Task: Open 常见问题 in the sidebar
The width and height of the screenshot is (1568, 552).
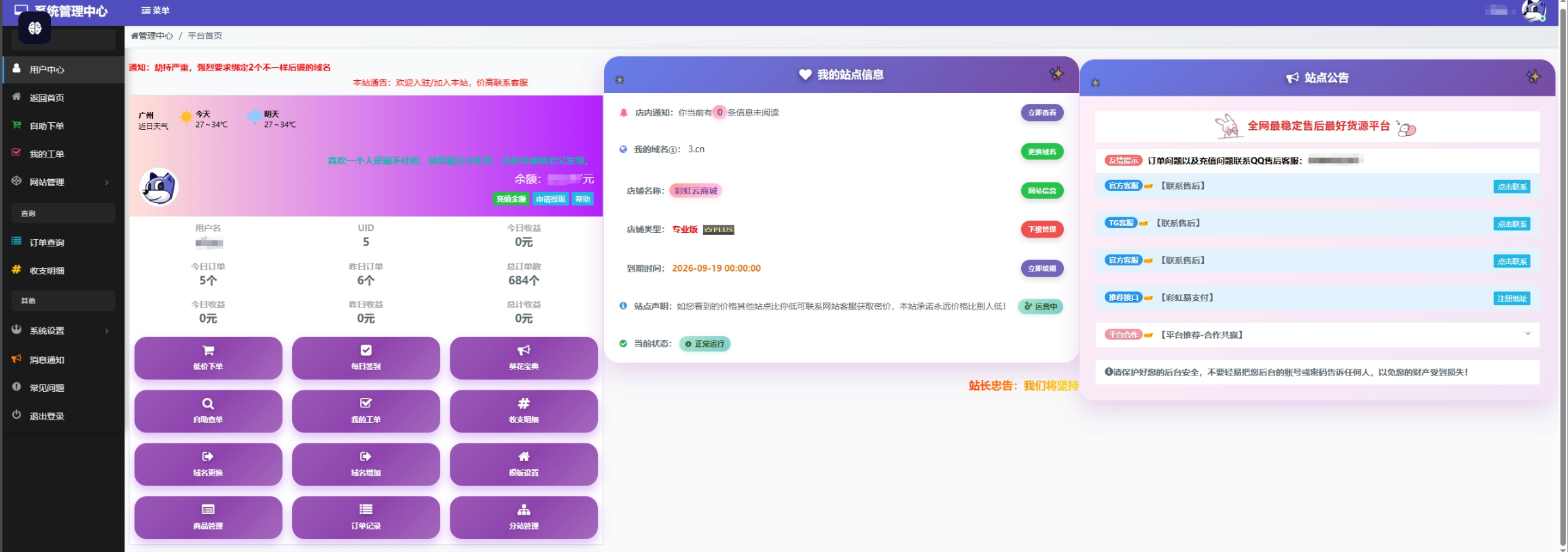Action: 63,388
